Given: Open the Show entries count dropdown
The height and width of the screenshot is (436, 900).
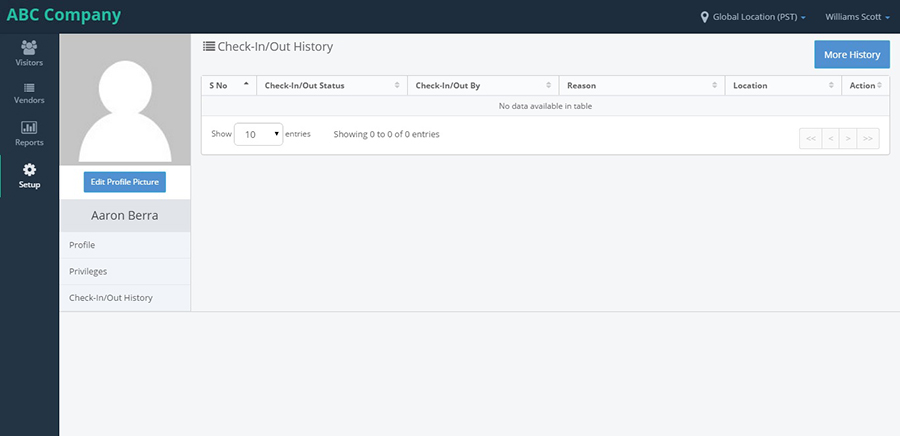Looking at the screenshot, I should pyautogui.click(x=258, y=134).
